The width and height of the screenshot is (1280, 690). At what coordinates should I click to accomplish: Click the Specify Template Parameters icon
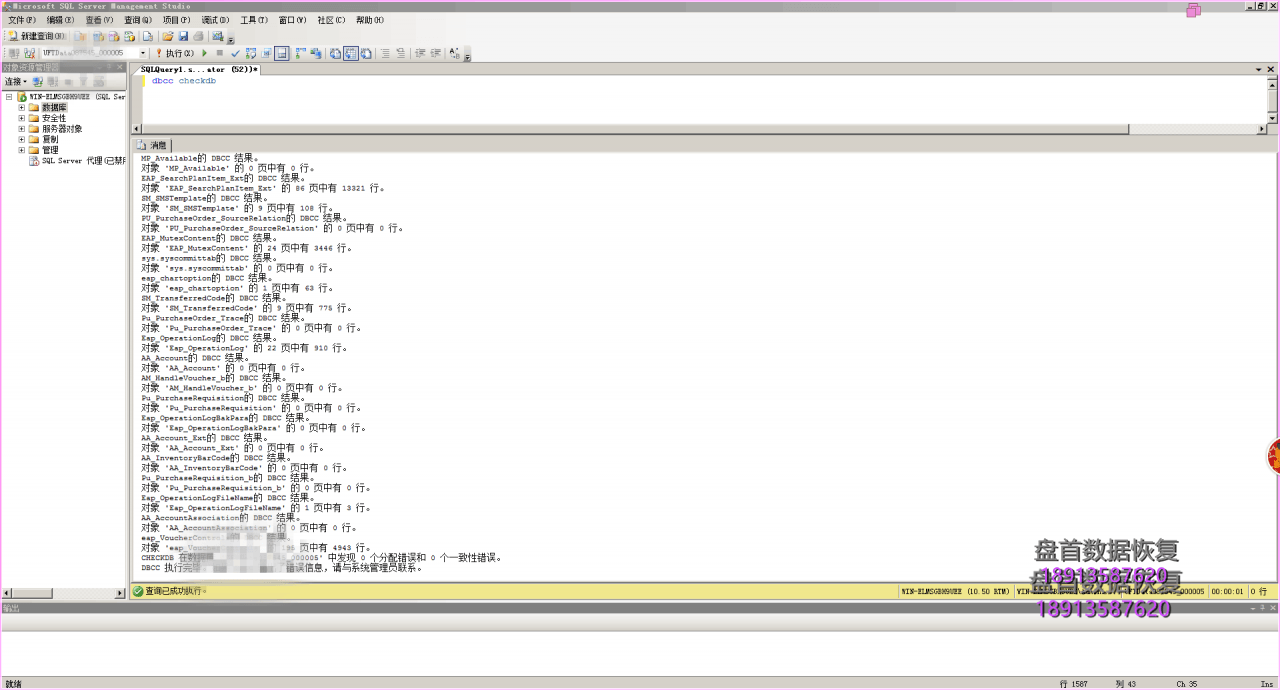click(453, 53)
